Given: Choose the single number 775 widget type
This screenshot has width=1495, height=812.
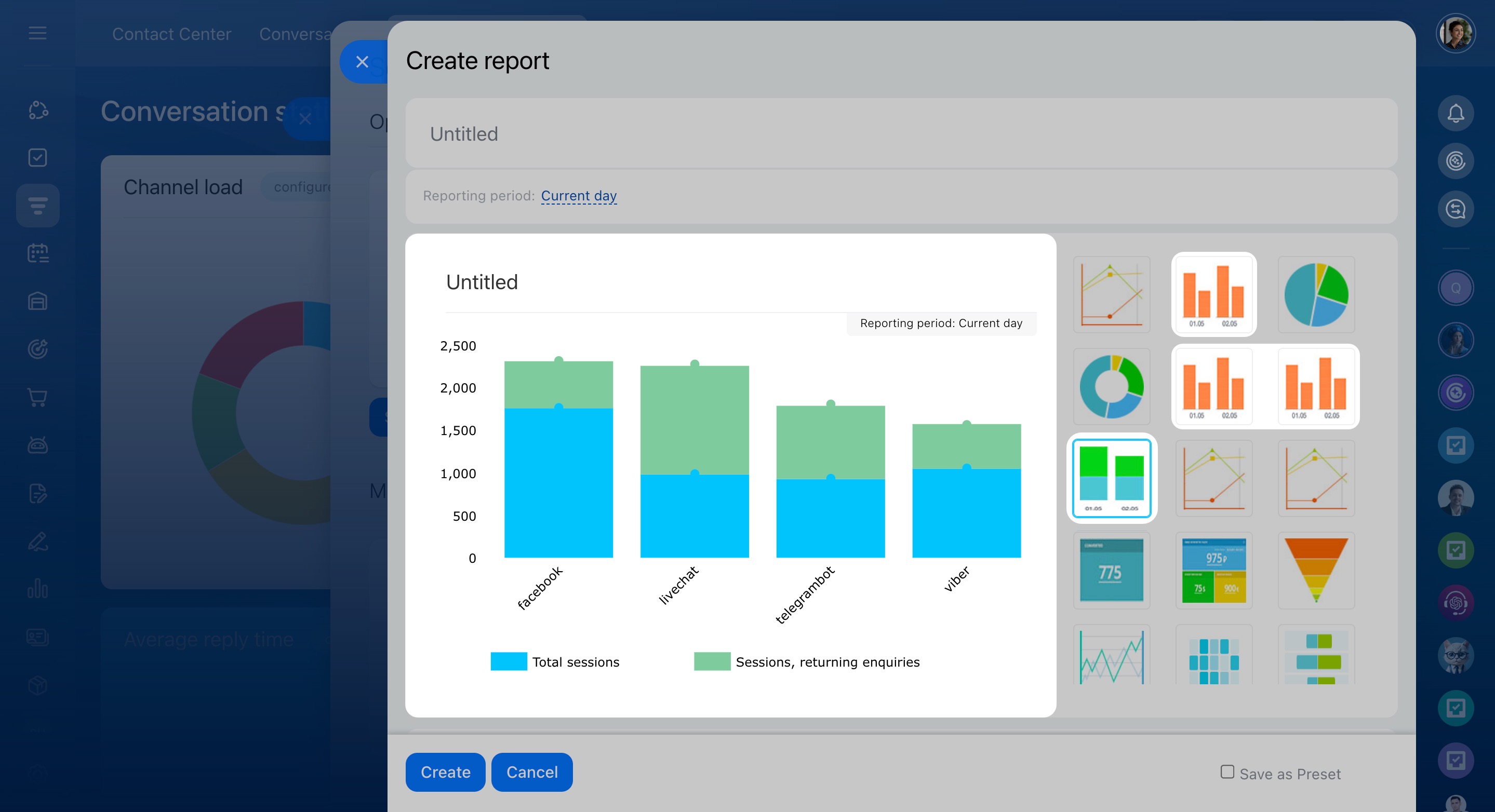Looking at the screenshot, I should tap(1111, 570).
